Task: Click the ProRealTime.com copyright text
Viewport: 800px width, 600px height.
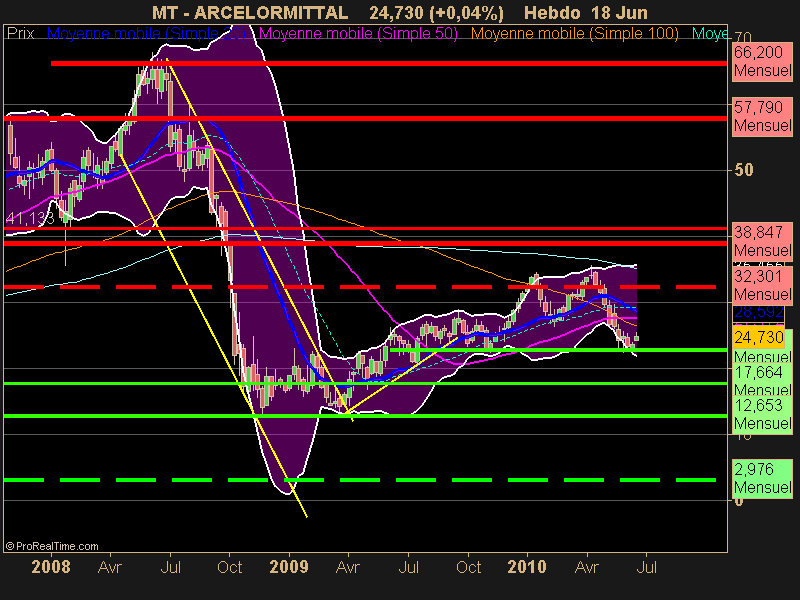Action: (52, 546)
